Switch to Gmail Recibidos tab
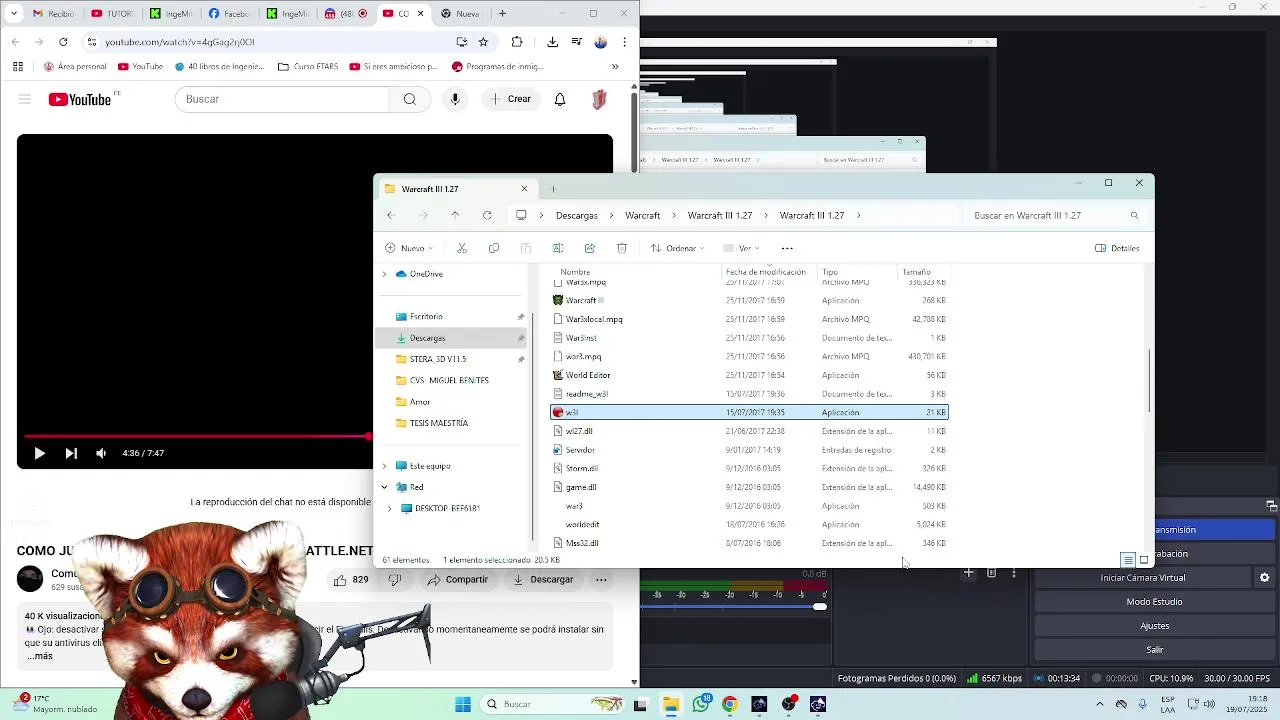The height and width of the screenshot is (720, 1280). pos(53,14)
